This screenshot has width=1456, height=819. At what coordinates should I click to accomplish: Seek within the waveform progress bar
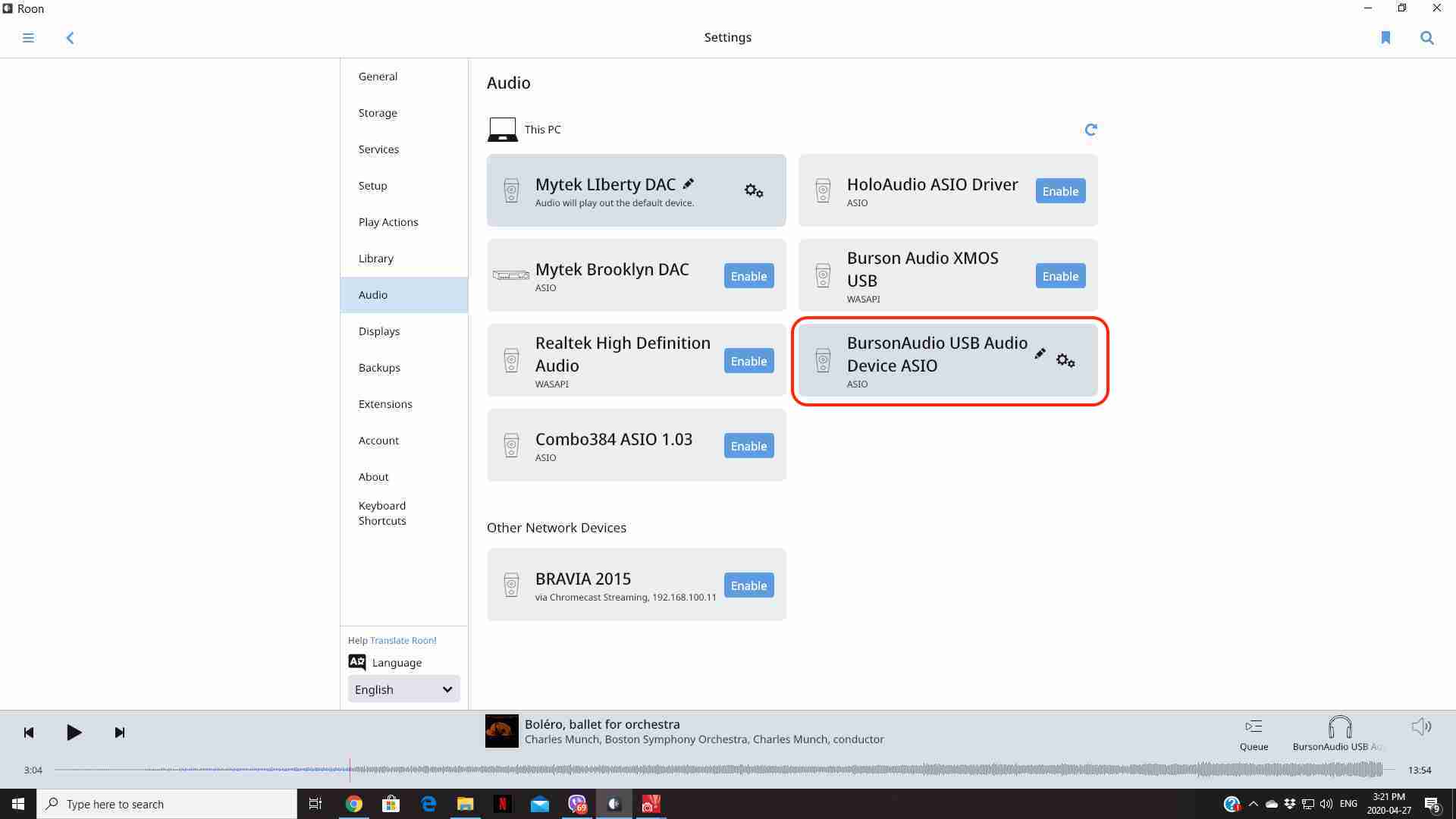724,770
